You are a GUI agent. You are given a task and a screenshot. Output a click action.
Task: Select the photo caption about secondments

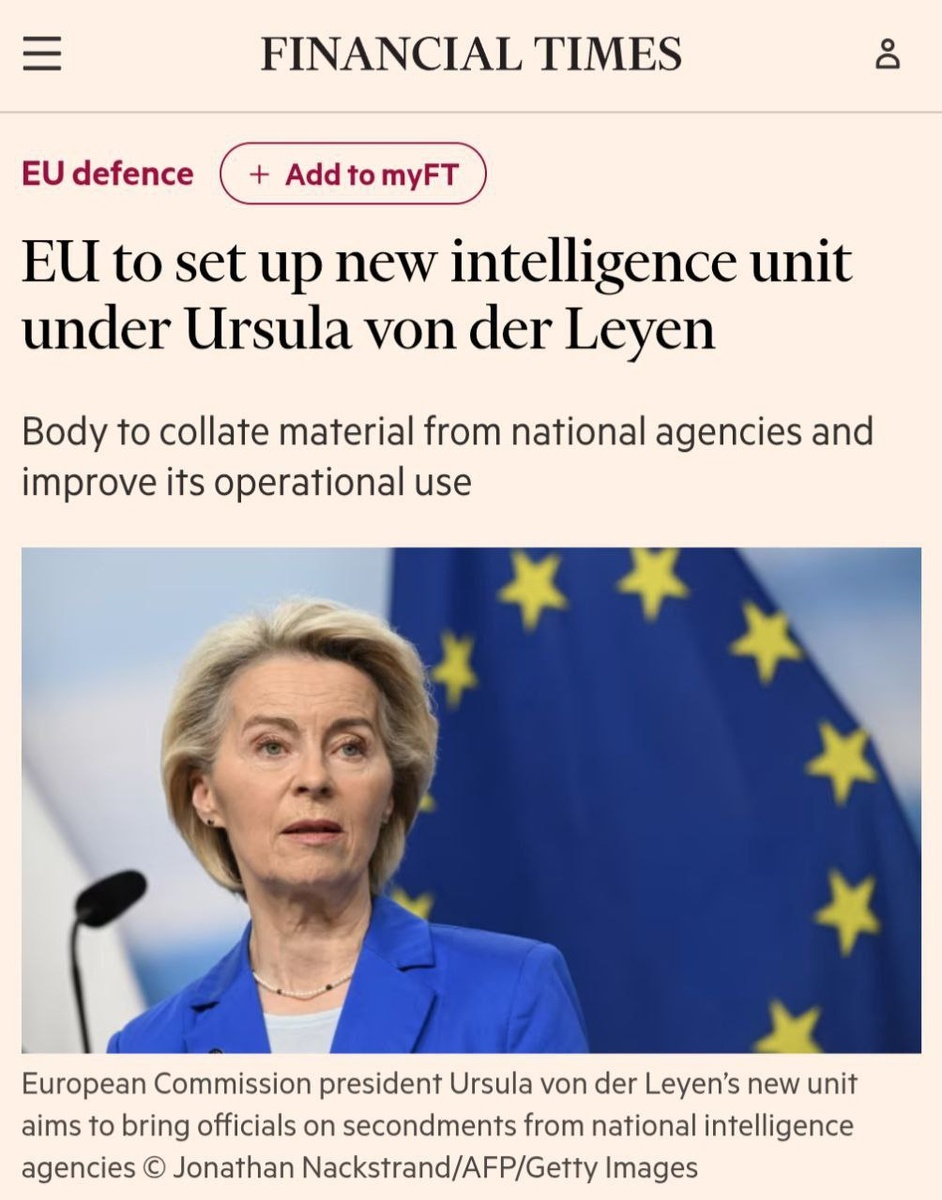coord(439,1125)
